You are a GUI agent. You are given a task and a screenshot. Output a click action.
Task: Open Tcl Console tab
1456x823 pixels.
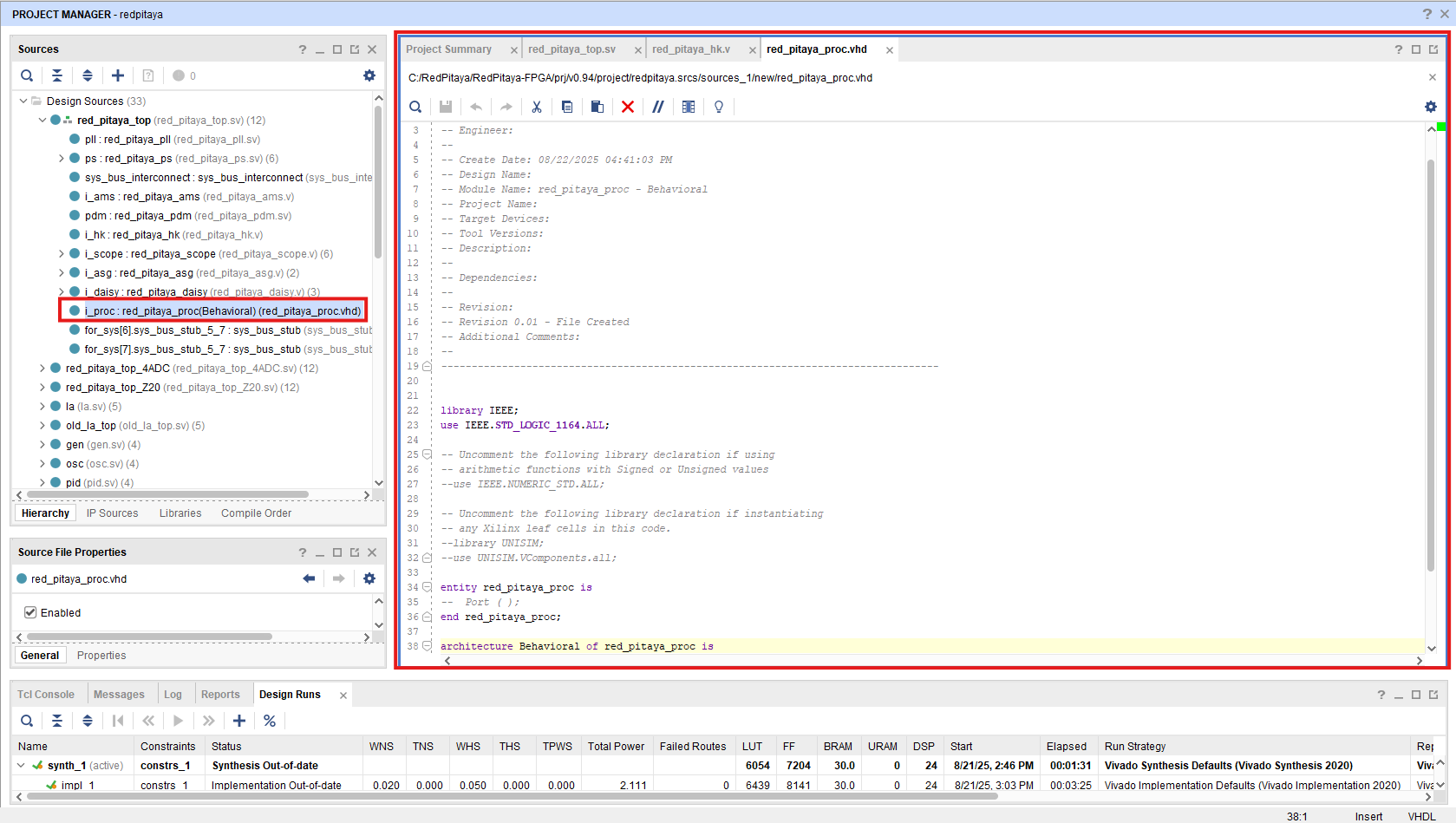(46, 695)
